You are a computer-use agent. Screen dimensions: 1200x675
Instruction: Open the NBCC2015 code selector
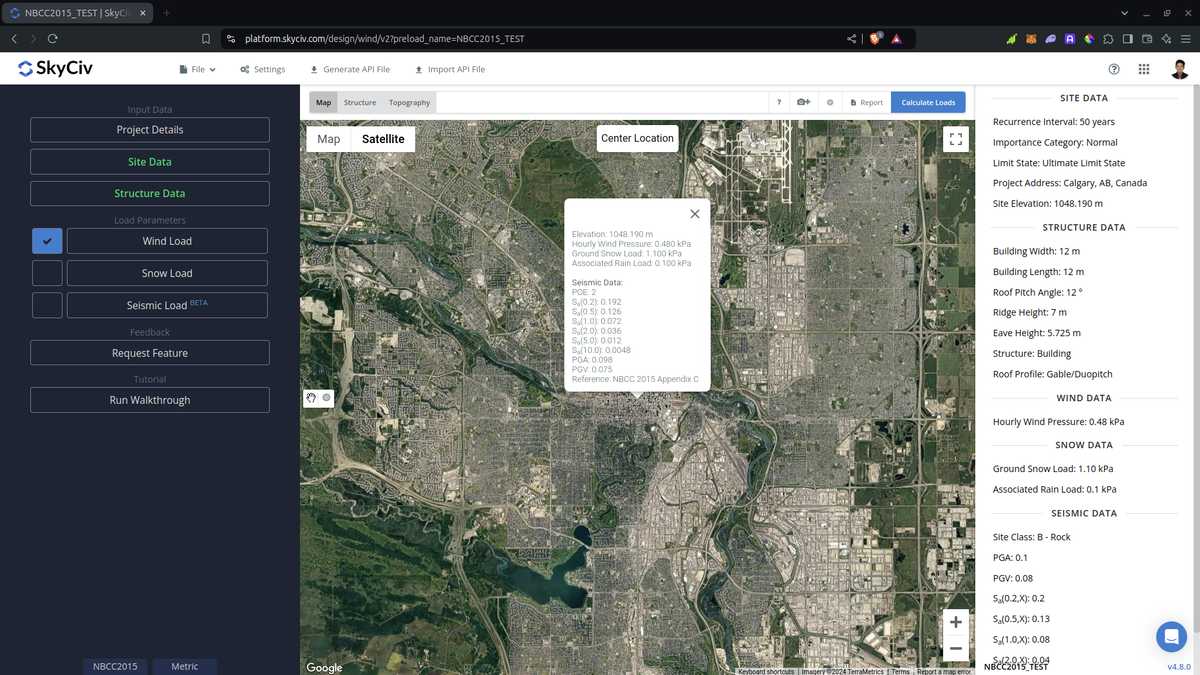point(115,665)
